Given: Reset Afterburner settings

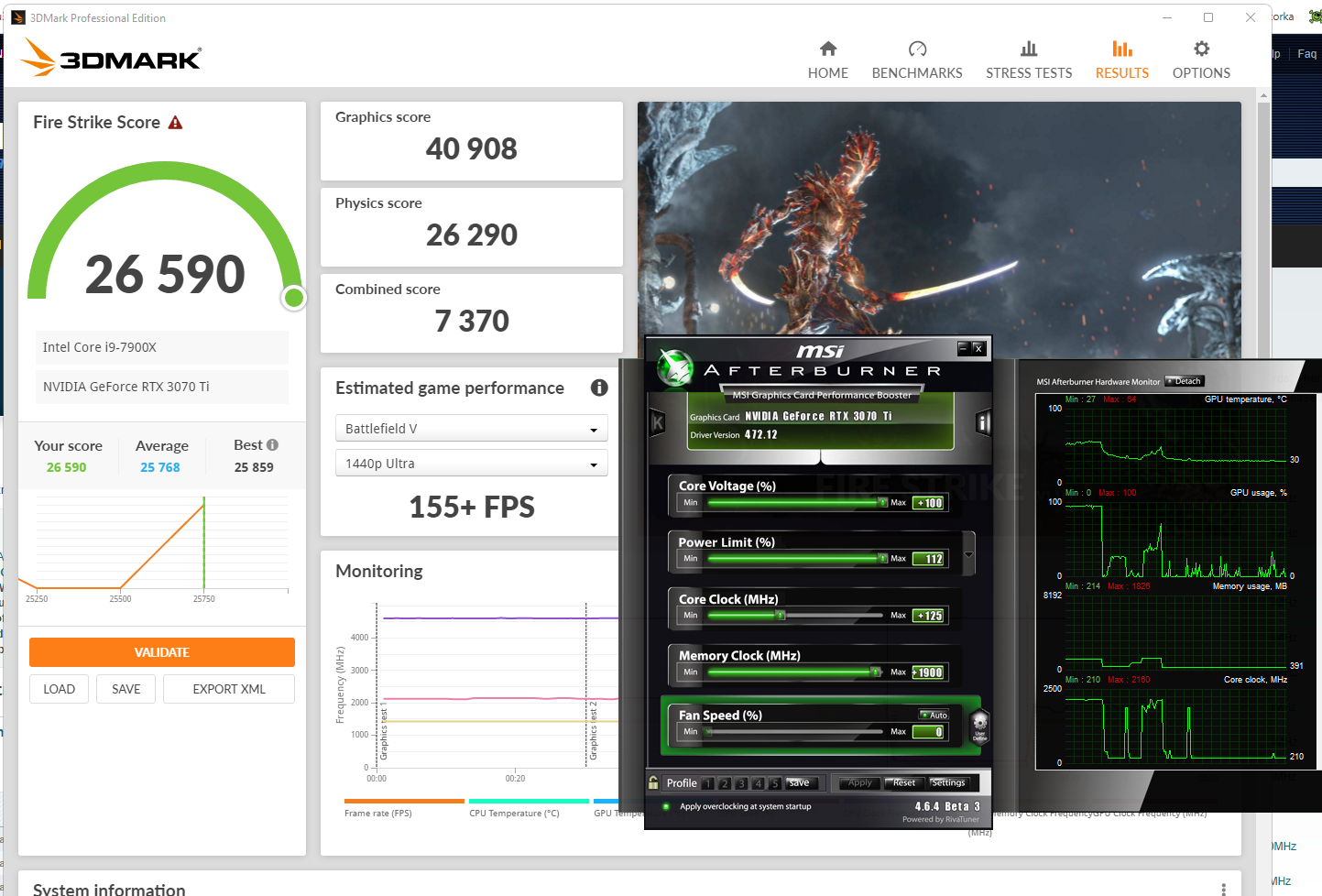Looking at the screenshot, I should 903,783.
